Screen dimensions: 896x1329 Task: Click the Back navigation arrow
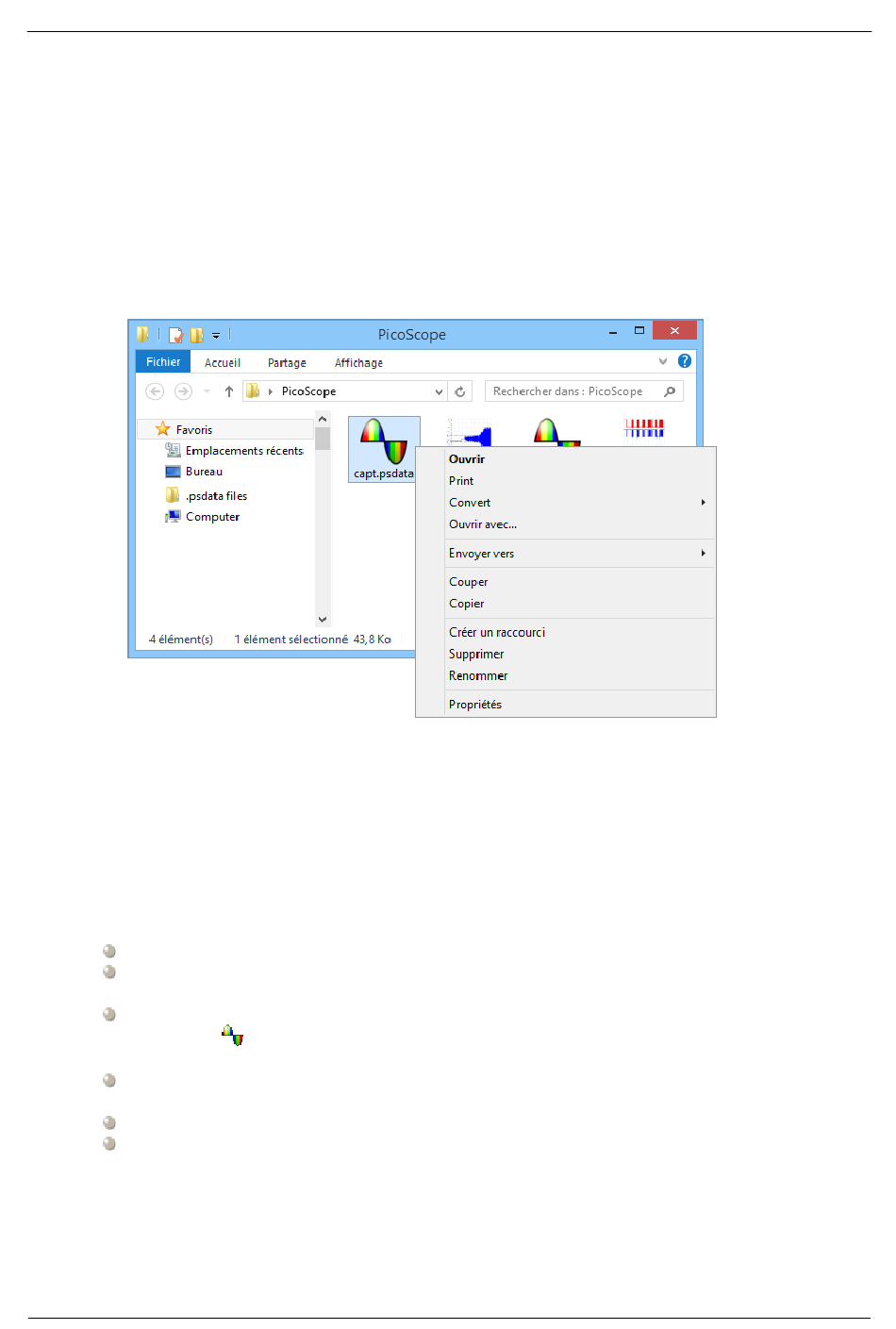coord(155,391)
